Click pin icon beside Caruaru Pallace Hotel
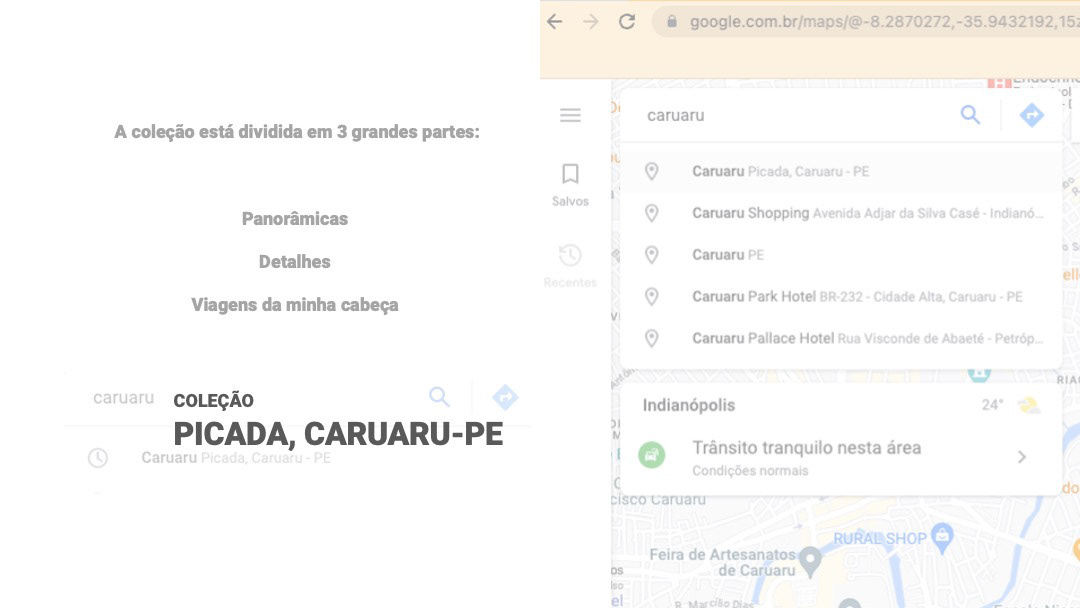 pyautogui.click(x=652, y=338)
